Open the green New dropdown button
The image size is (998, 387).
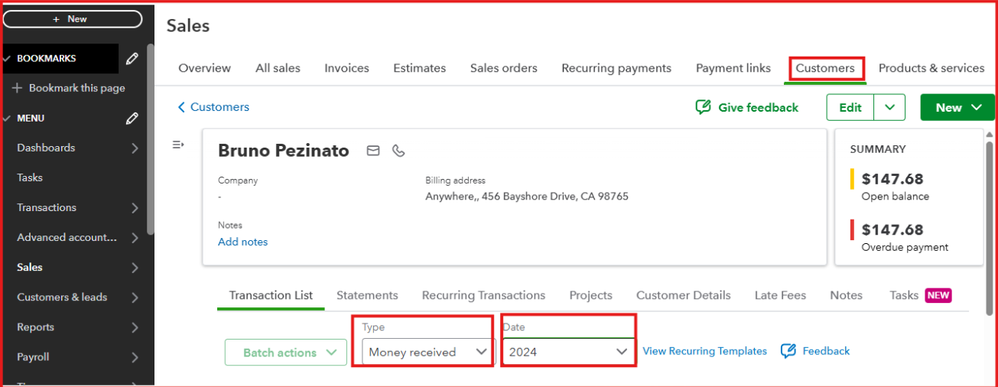coord(957,108)
